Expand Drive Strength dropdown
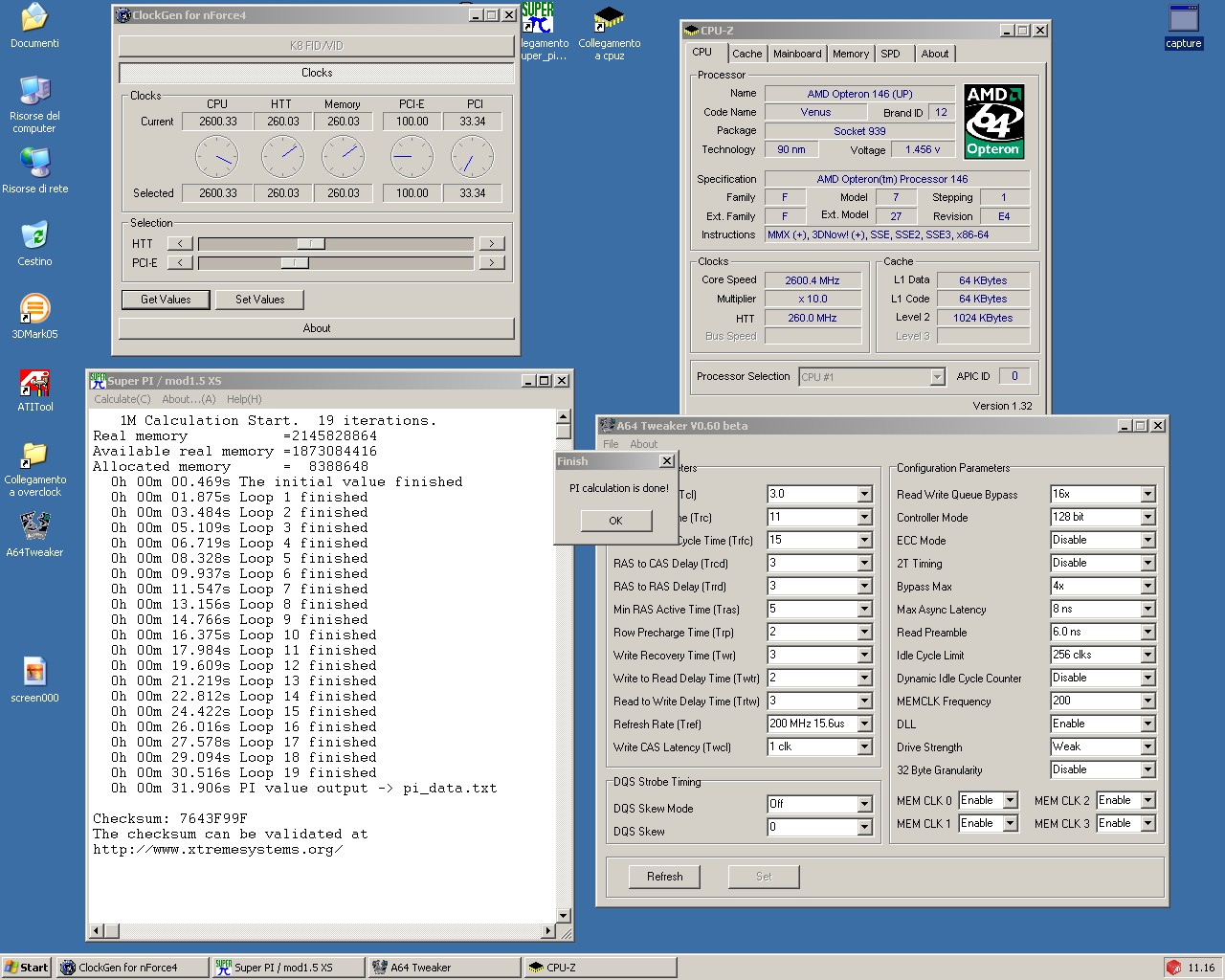The height and width of the screenshot is (980, 1225). pyautogui.click(x=1147, y=746)
